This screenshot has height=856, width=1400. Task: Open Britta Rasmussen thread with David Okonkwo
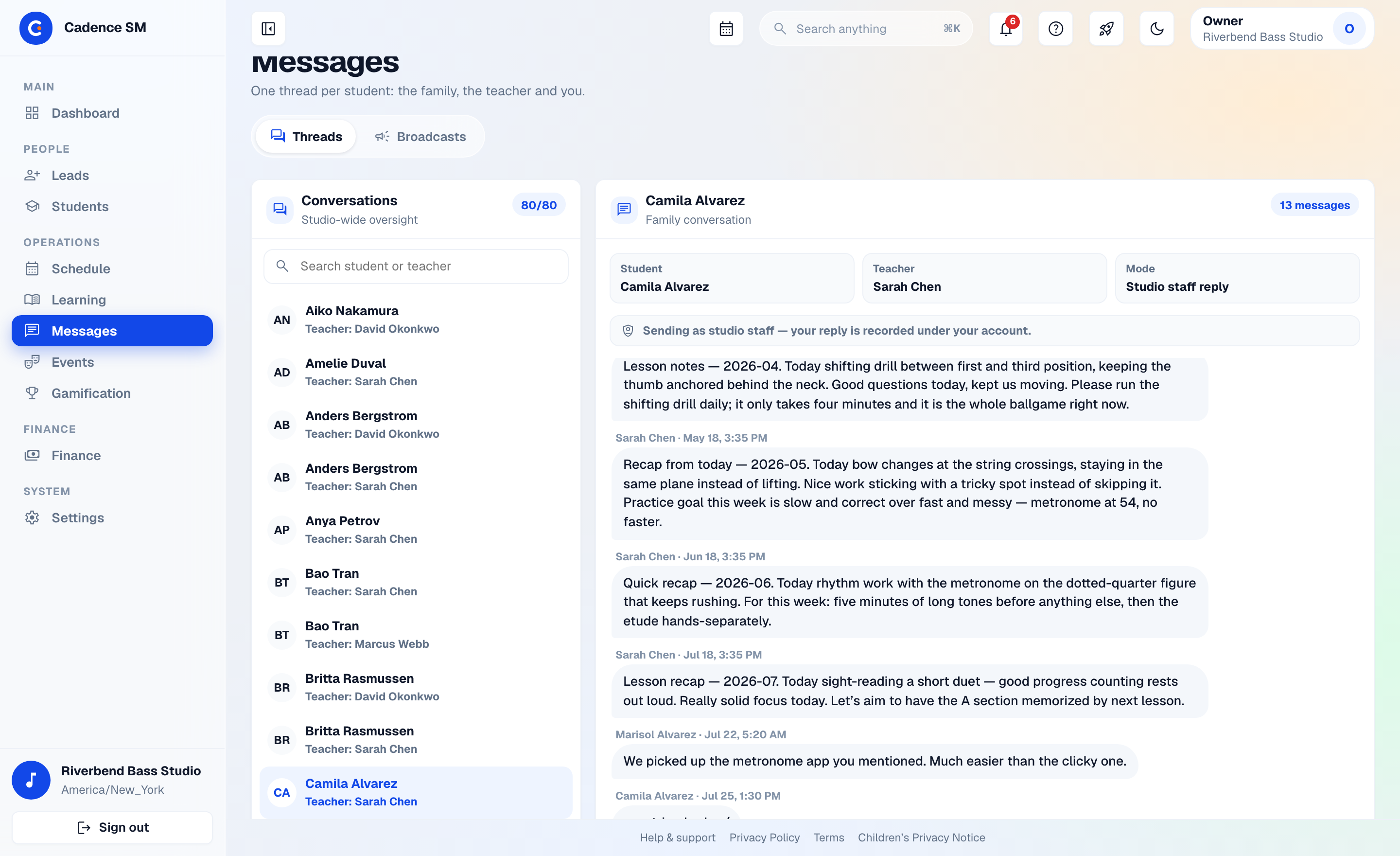pos(416,687)
